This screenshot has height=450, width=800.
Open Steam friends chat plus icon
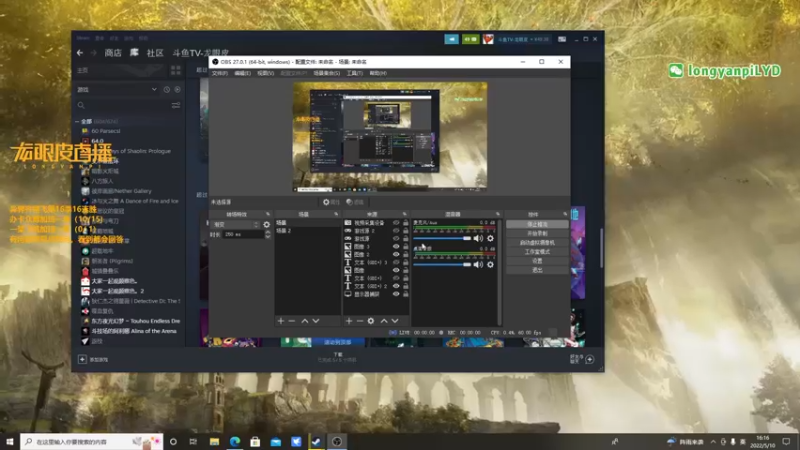(590, 359)
